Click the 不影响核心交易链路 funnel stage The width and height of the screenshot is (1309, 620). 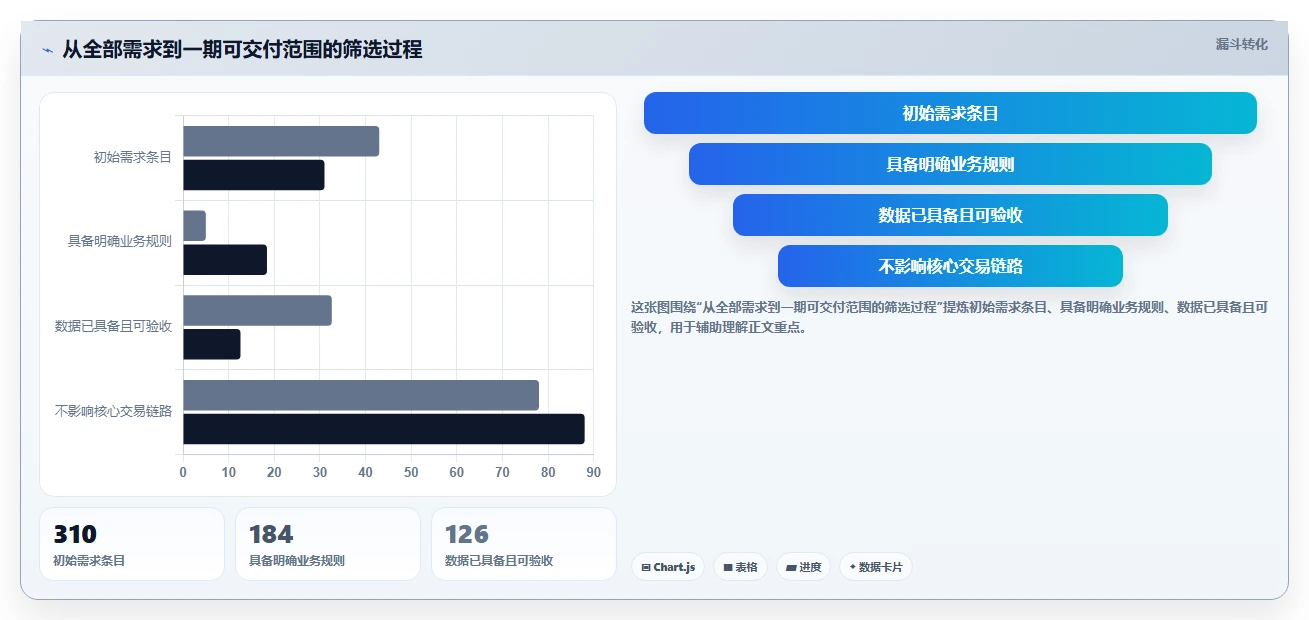950,266
